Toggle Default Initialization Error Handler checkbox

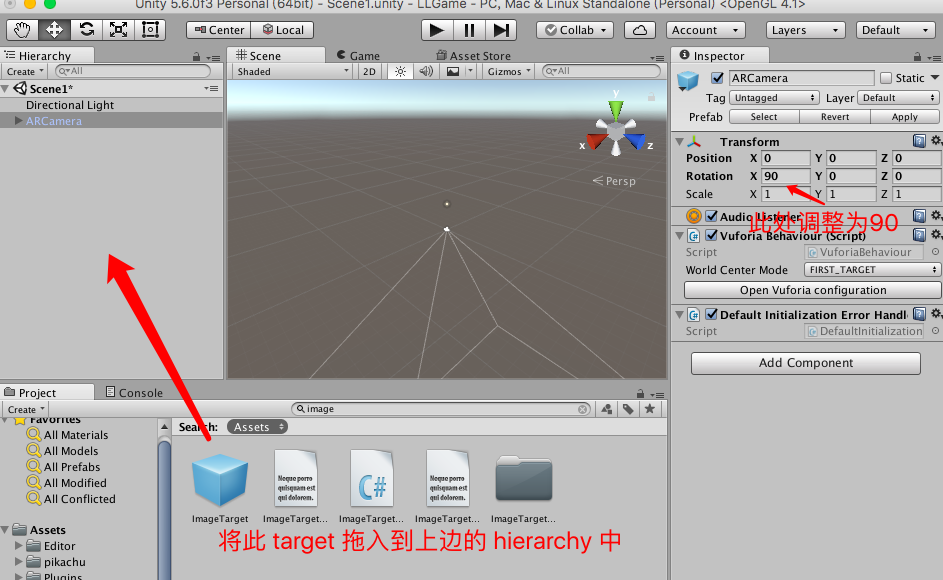click(x=711, y=314)
